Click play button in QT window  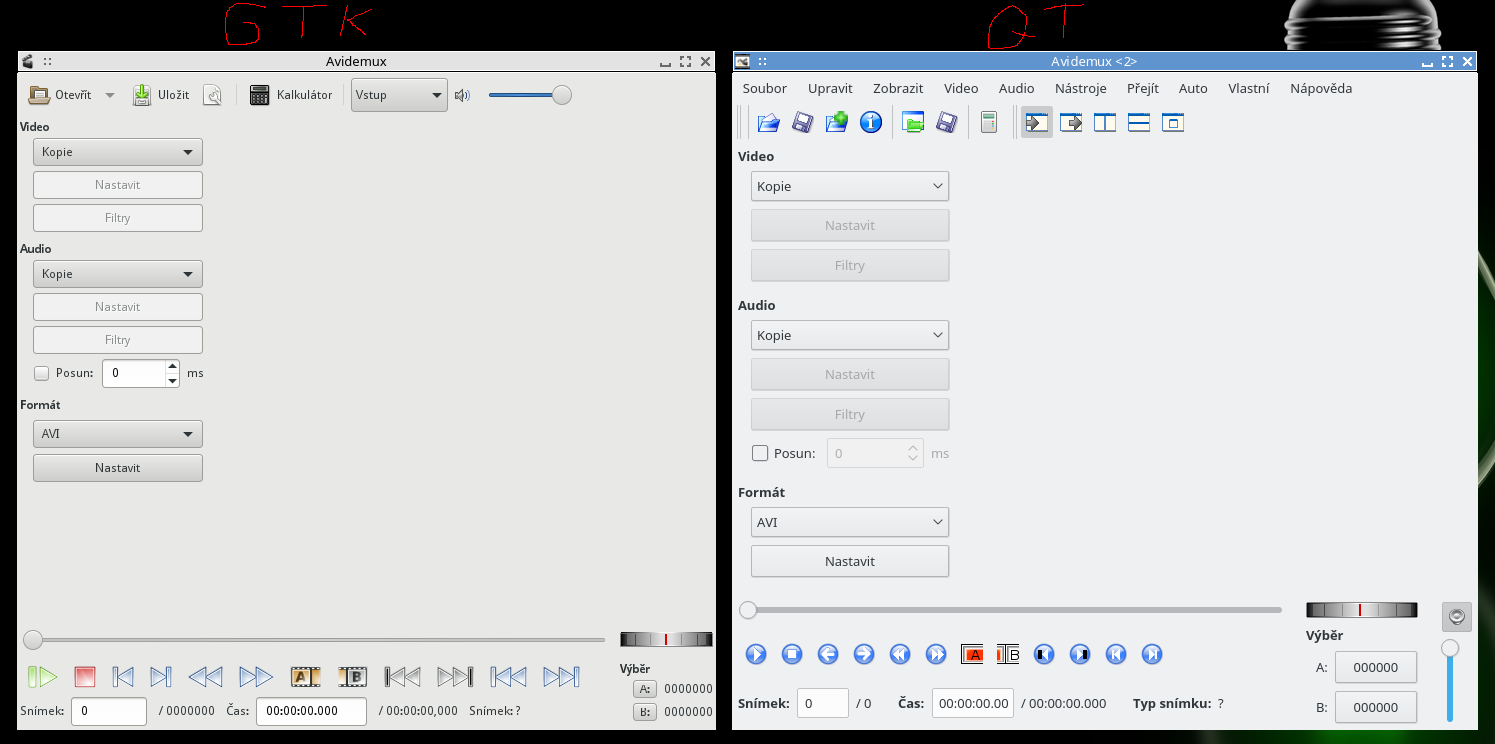point(756,654)
